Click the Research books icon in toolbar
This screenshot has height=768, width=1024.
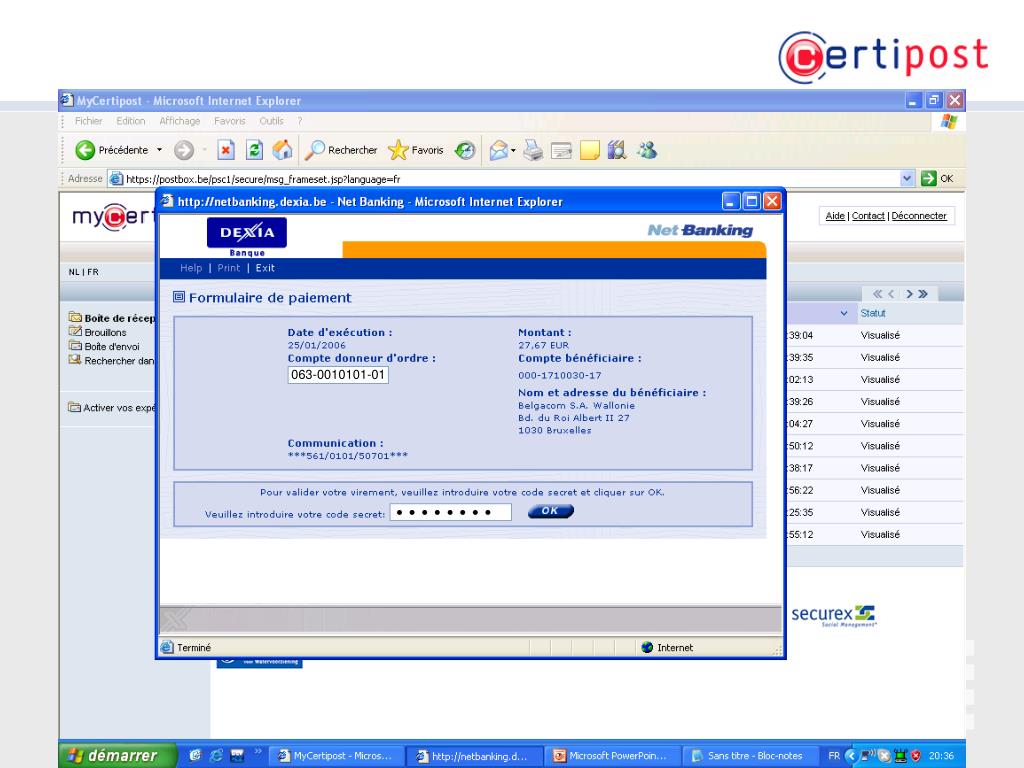(616, 150)
